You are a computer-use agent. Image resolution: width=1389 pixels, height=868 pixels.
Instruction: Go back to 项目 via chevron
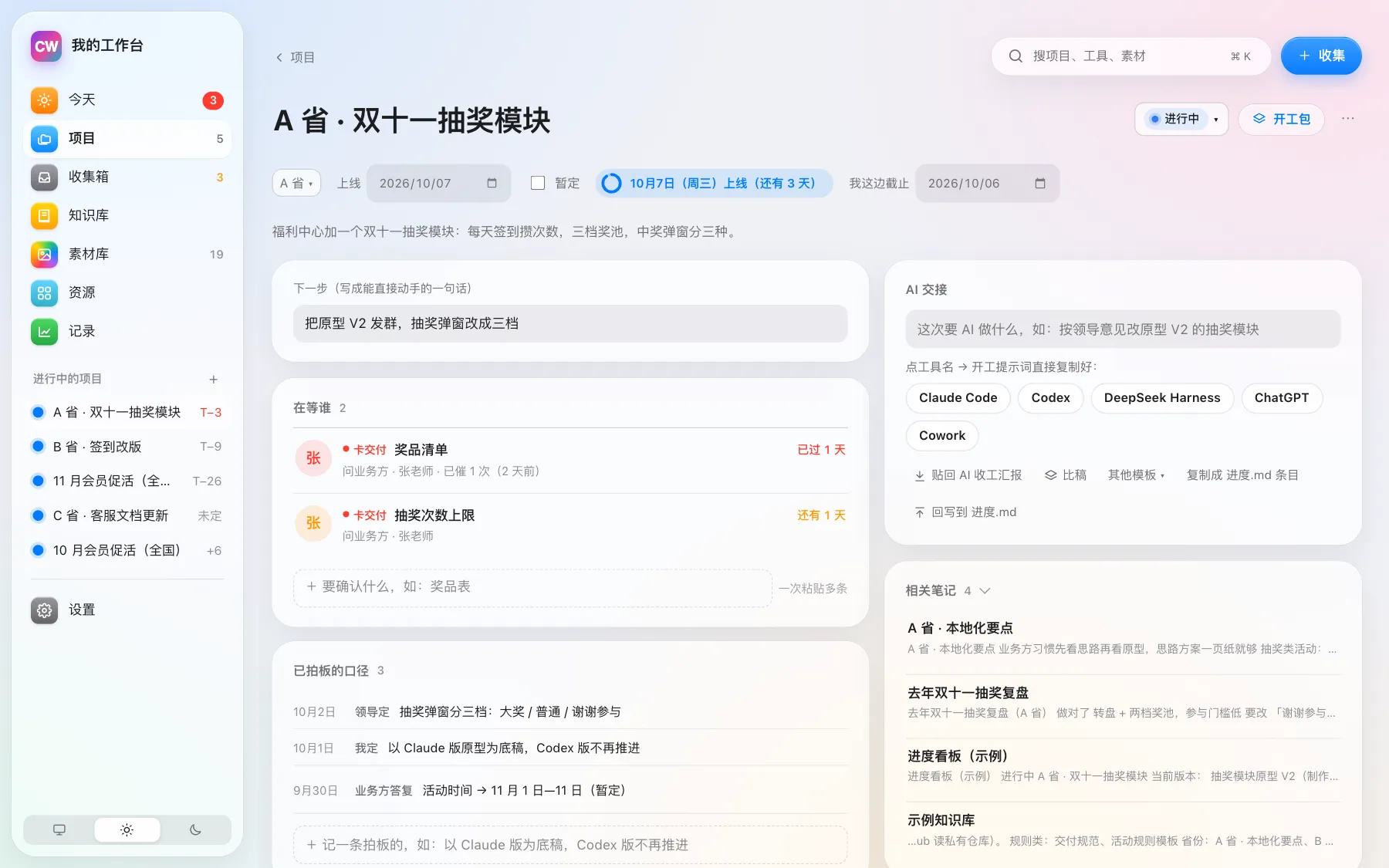(x=279, y=57)
